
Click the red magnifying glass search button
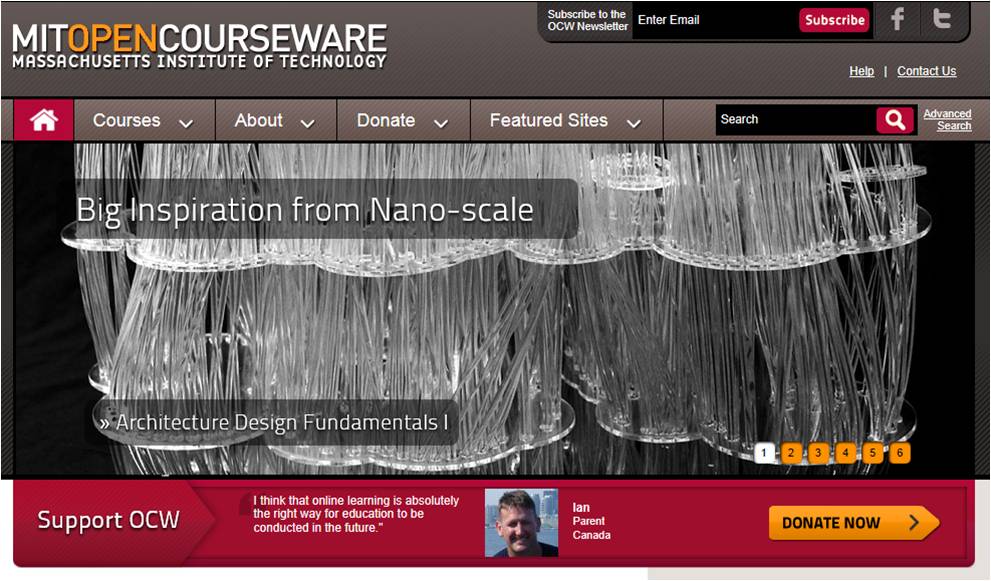(x=895, y=119)
